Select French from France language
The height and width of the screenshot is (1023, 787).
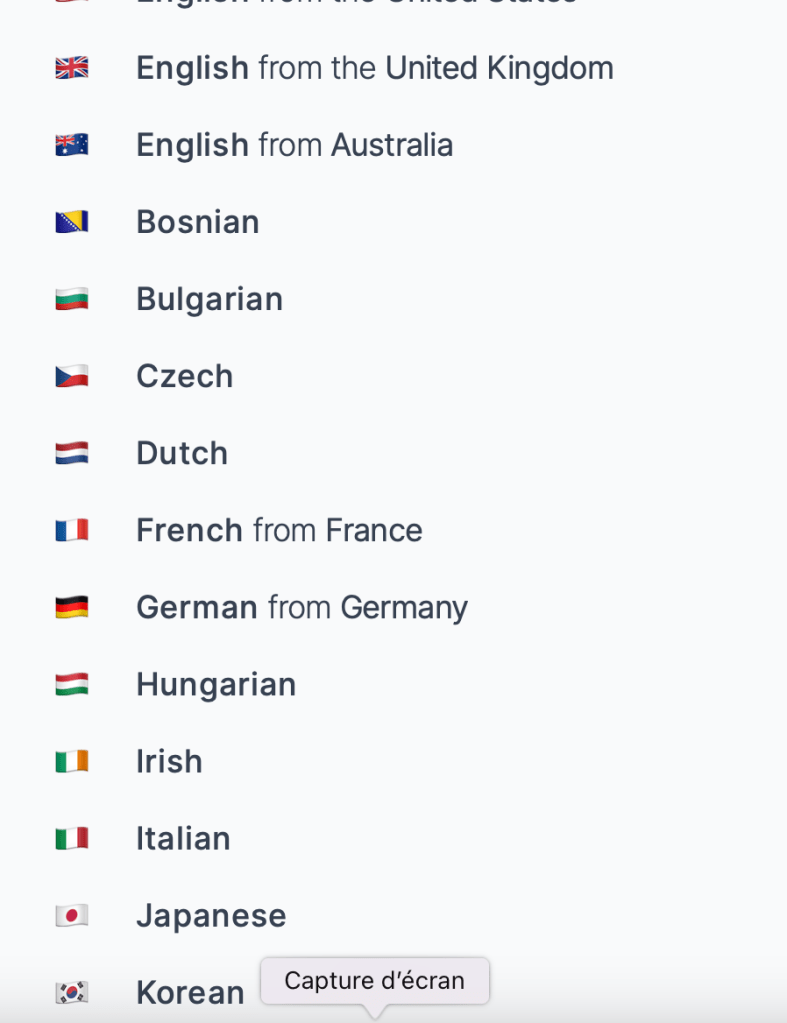click(x=279, y=530)
